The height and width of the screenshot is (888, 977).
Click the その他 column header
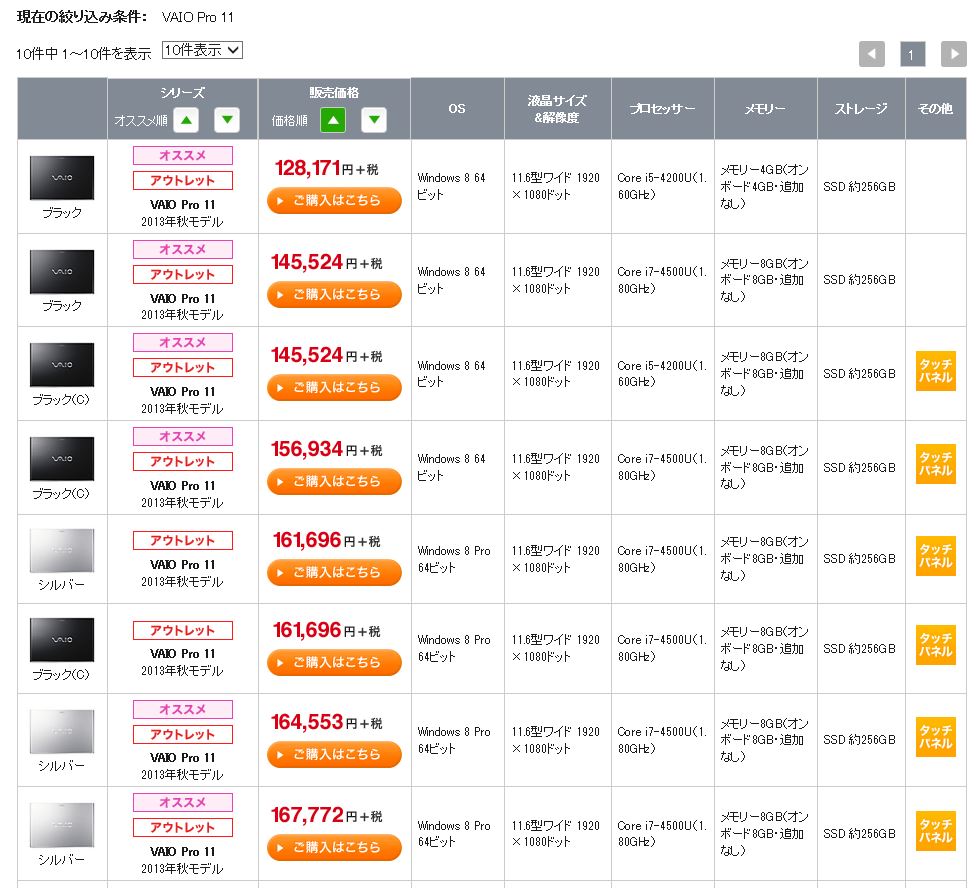[x=935, y=108]
